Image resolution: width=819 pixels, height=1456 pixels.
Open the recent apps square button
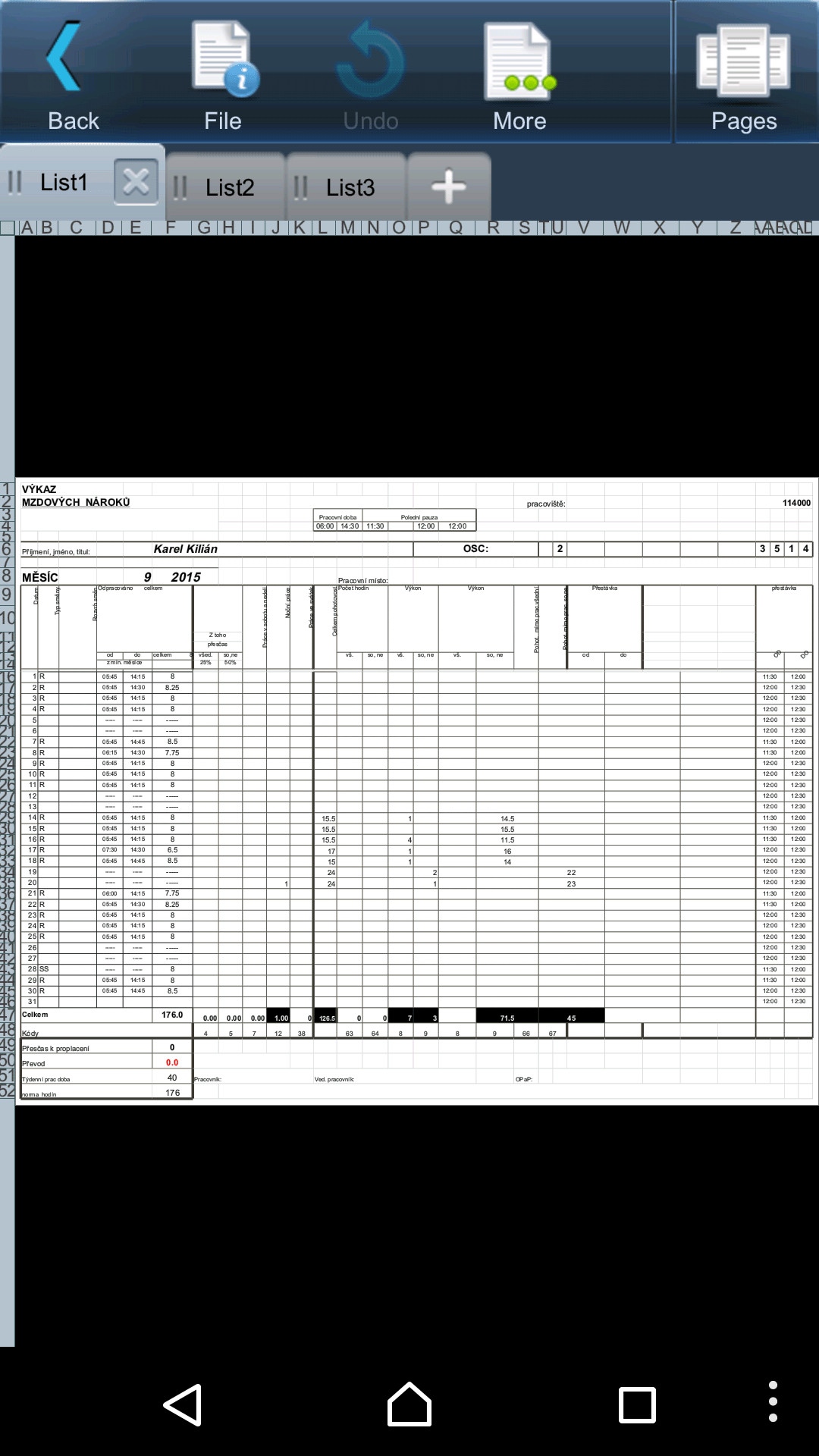click(x=637, y=1405)
